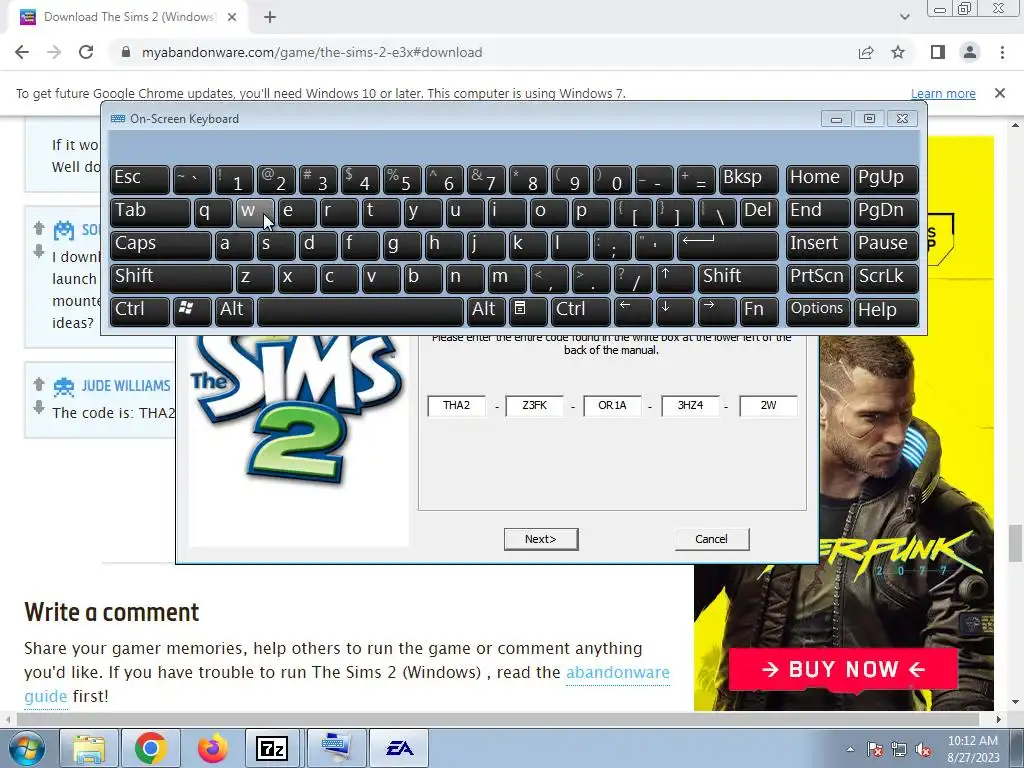1024x768 pixels.
Task: Click the BUY NOW Cyberpunk ad button
Action: pos(843,669)
